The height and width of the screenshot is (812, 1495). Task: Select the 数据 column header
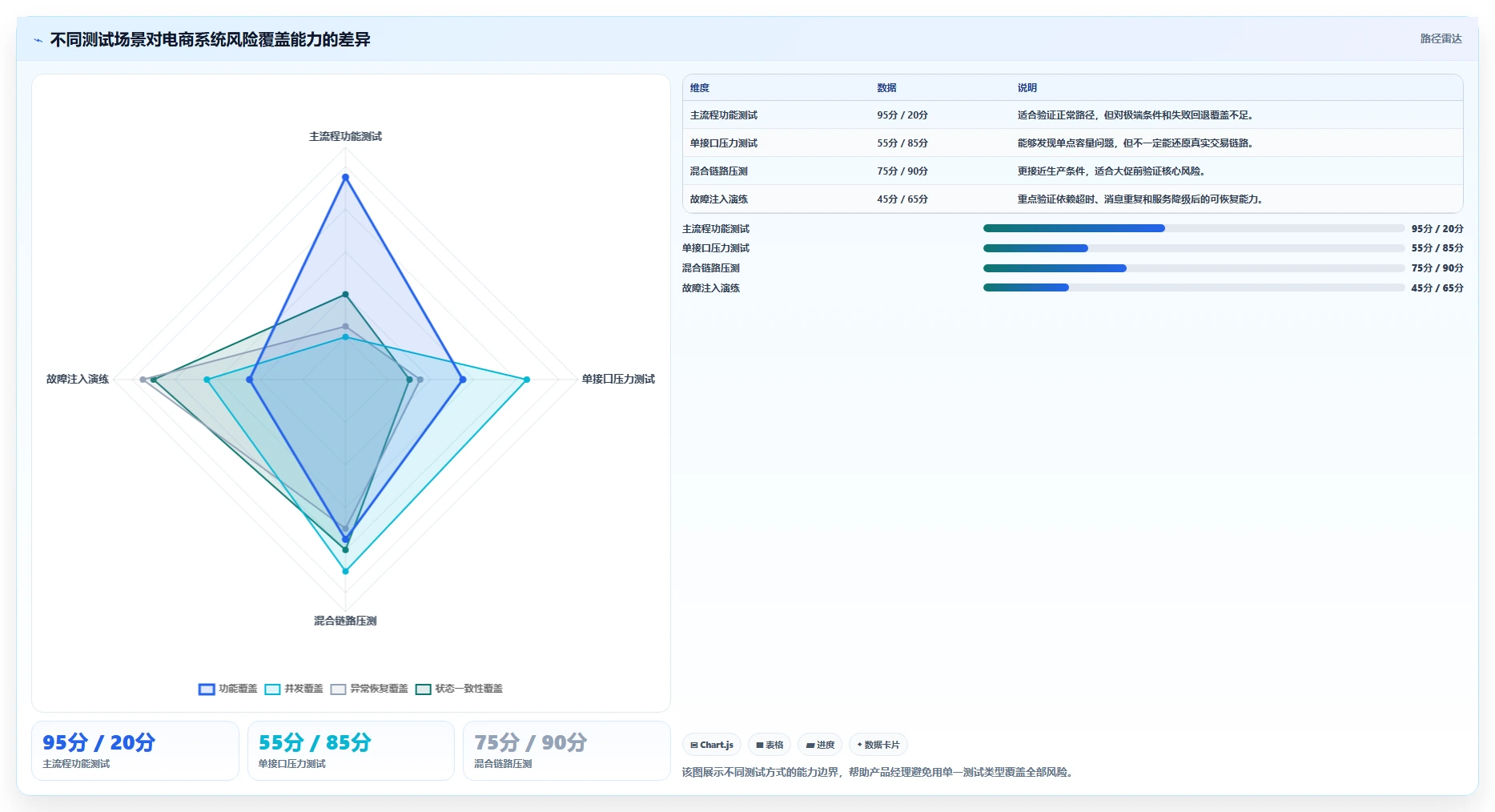pos(886,88)
